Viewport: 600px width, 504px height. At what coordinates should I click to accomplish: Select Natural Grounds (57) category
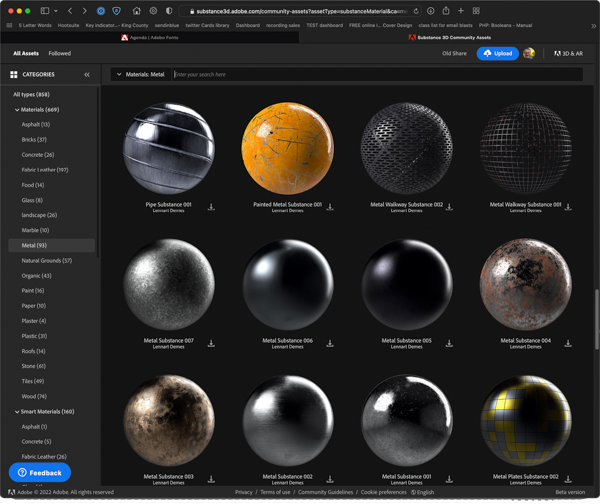47,261
